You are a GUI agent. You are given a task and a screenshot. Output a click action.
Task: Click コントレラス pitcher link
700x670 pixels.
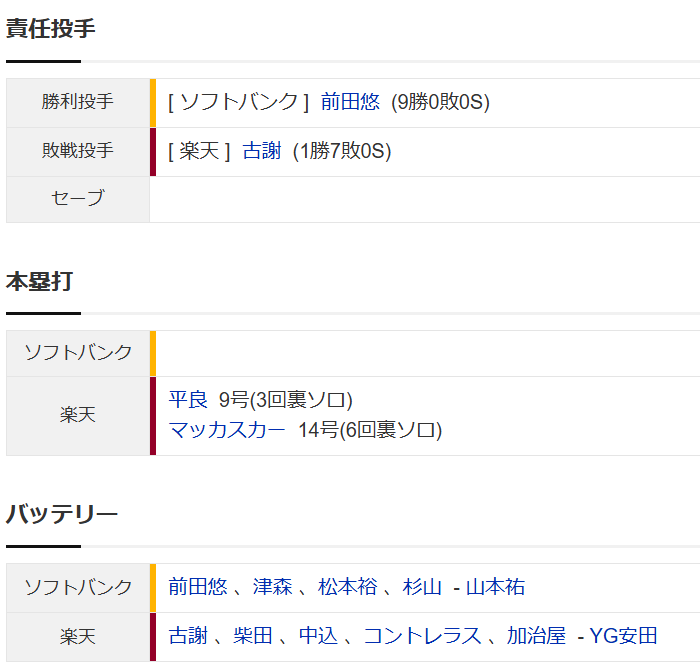(422, 636)
